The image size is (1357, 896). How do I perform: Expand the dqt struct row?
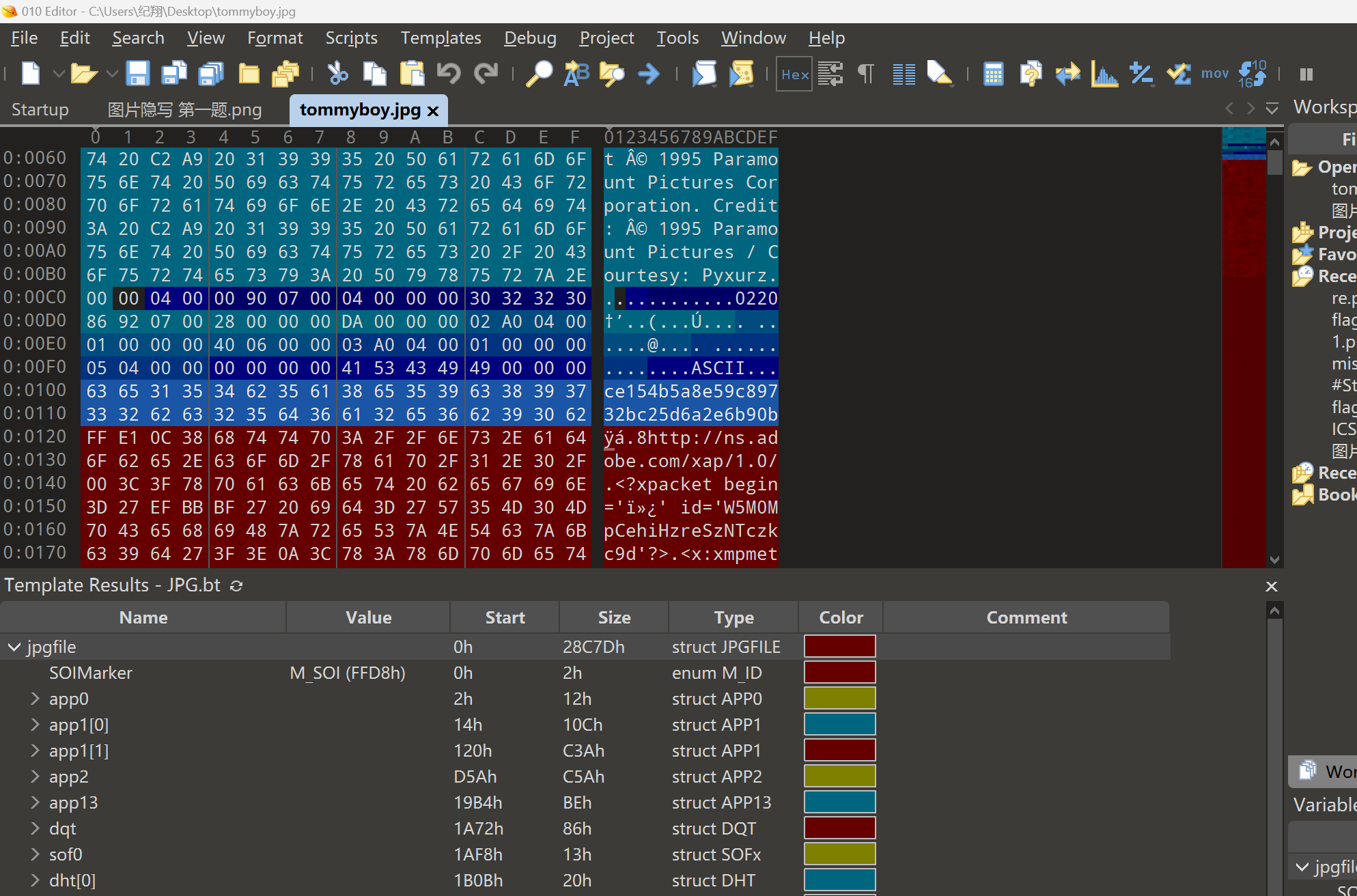click(x=35, y=828)
